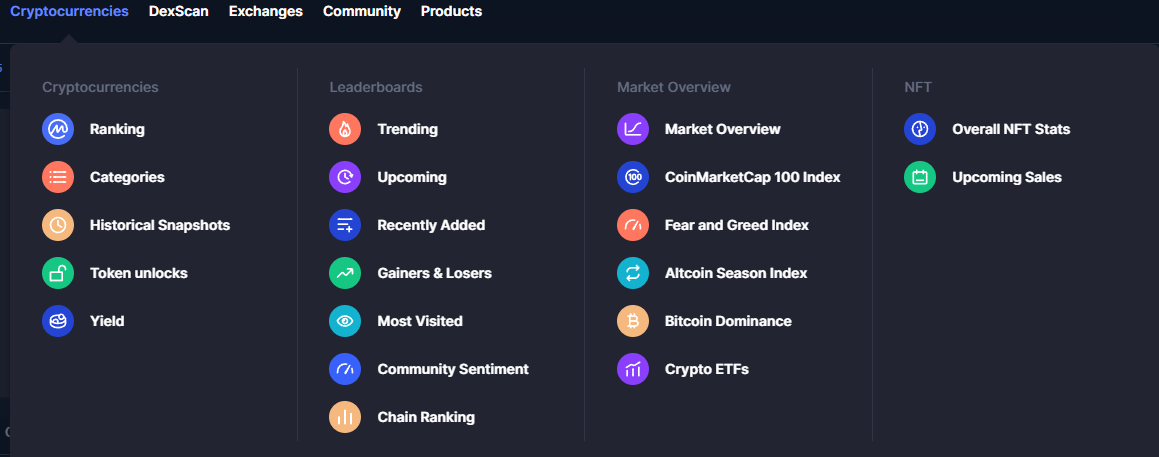Open the Upcoming Sales link
Screen dimensions: 1159x457
pos(1007,177)
